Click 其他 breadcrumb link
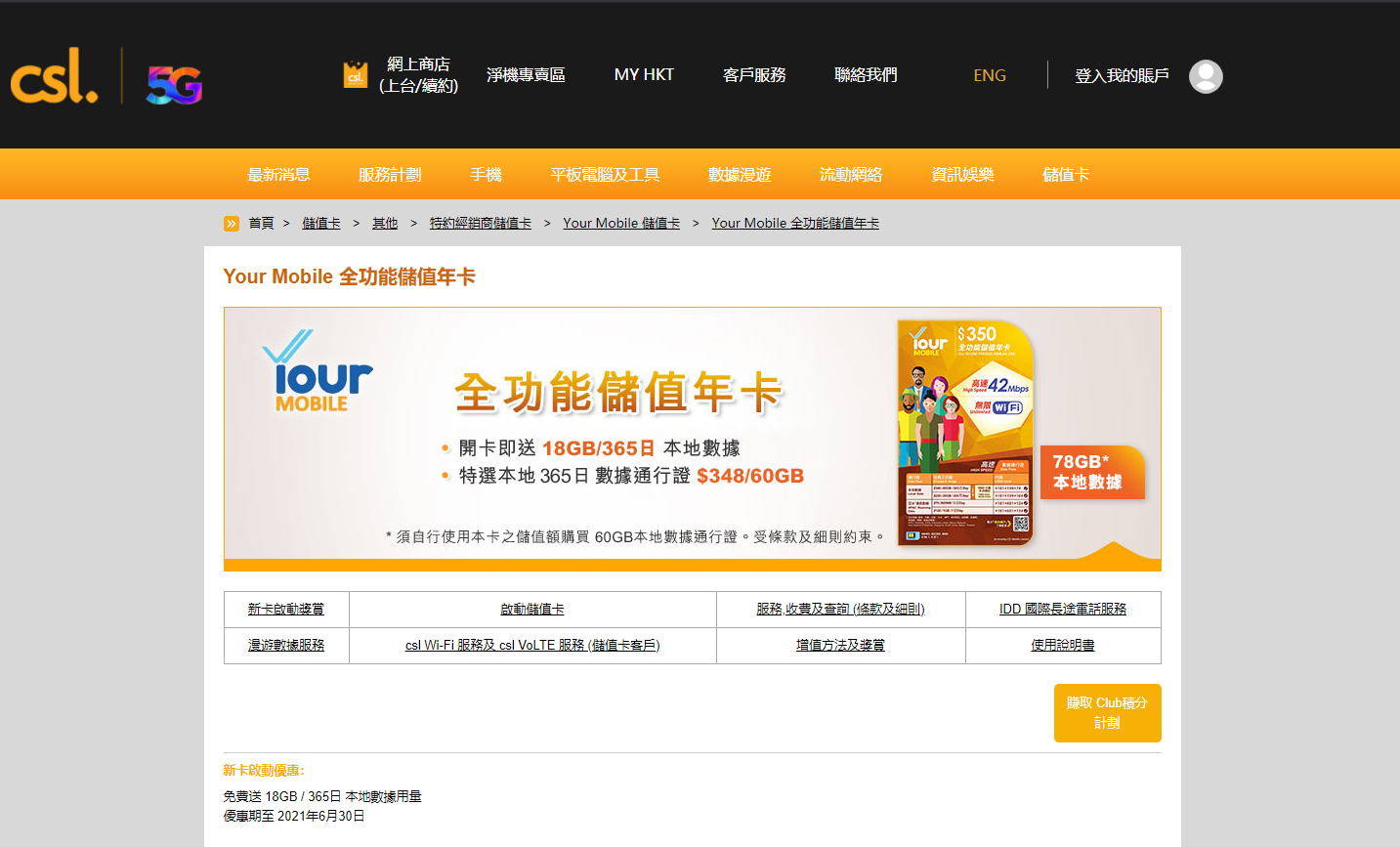 coord(385,224)
